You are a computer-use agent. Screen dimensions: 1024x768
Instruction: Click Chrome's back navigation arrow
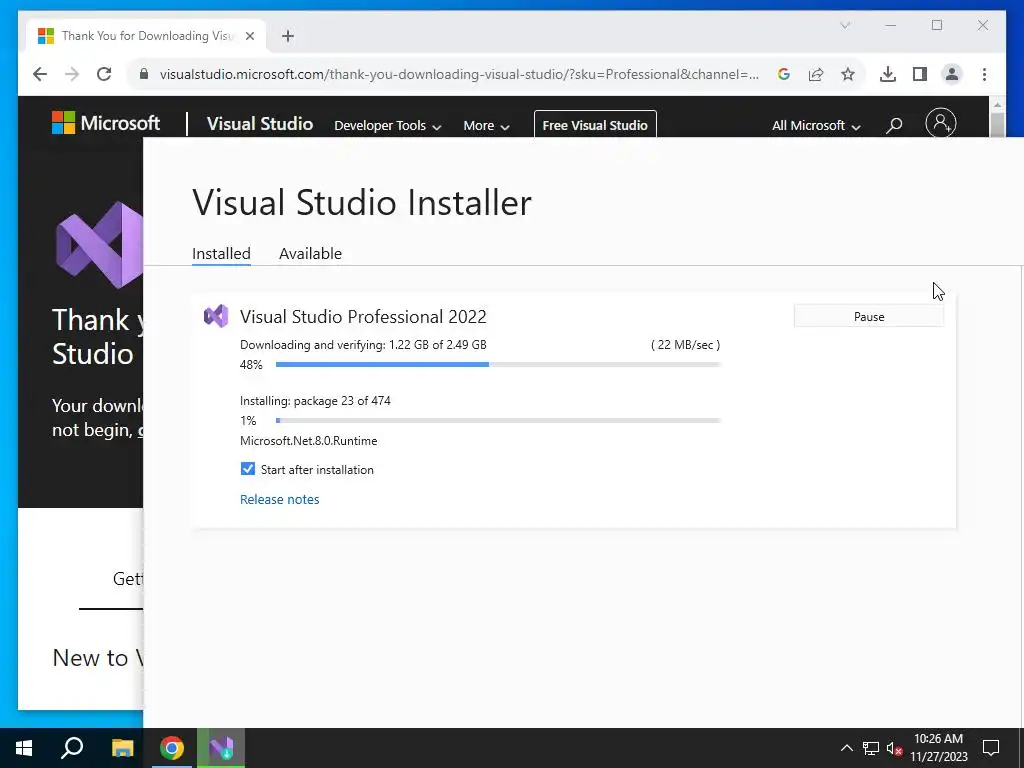(x=40, y=74)
